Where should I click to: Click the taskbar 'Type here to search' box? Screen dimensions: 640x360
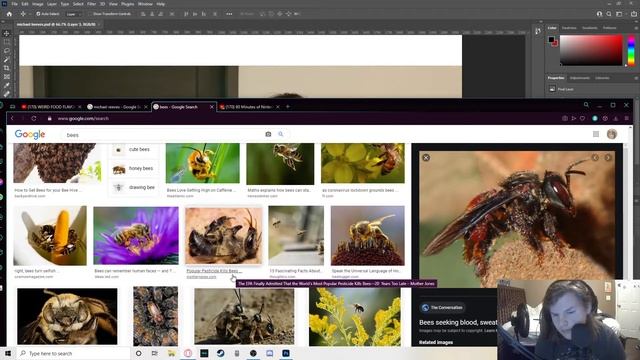73,353
